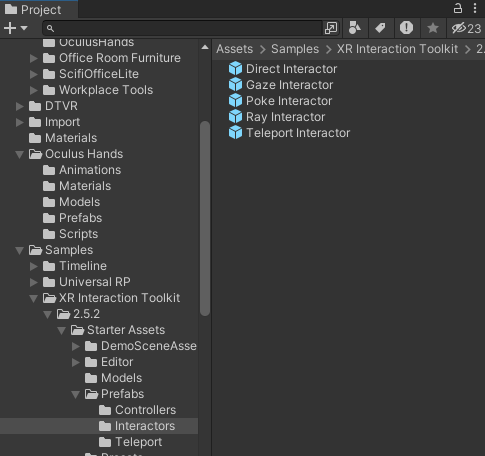485x456 pixels.
Task: Expand the Universal RP folder
Action: coord(34,282)
